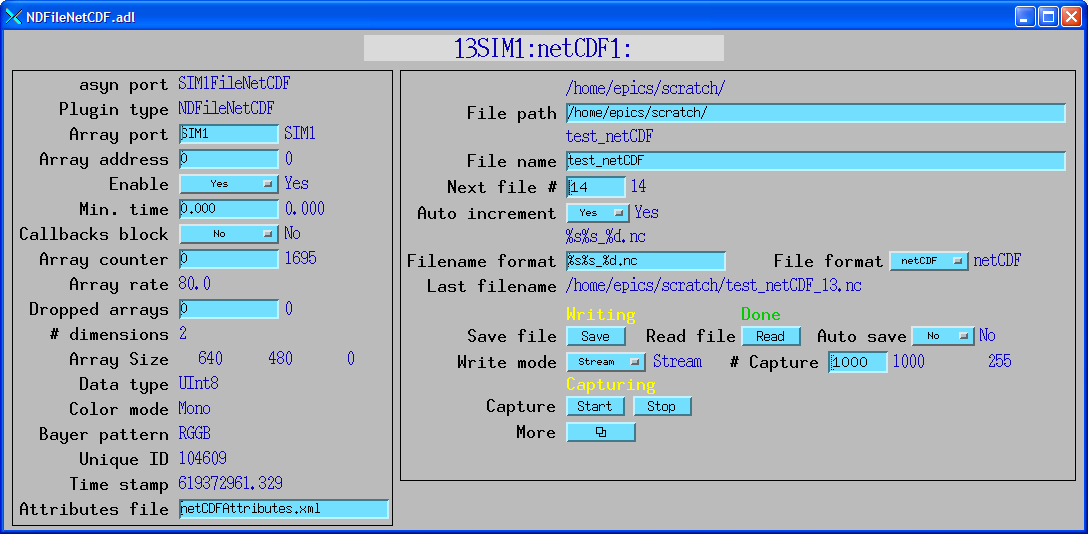Focus the Next file # field
Screen dimensions: 1088x534
(596, 187)
